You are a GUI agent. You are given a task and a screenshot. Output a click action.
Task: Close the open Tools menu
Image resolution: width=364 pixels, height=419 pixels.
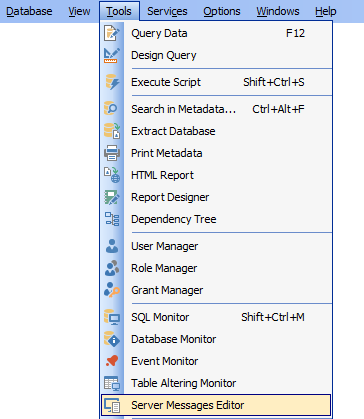119,11
